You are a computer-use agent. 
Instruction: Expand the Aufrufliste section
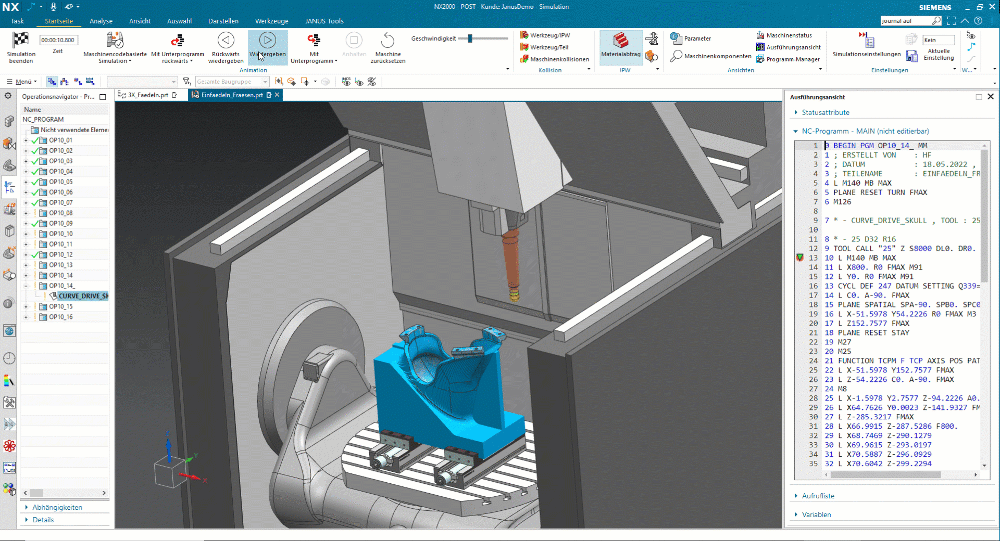[x=818, y=496]
